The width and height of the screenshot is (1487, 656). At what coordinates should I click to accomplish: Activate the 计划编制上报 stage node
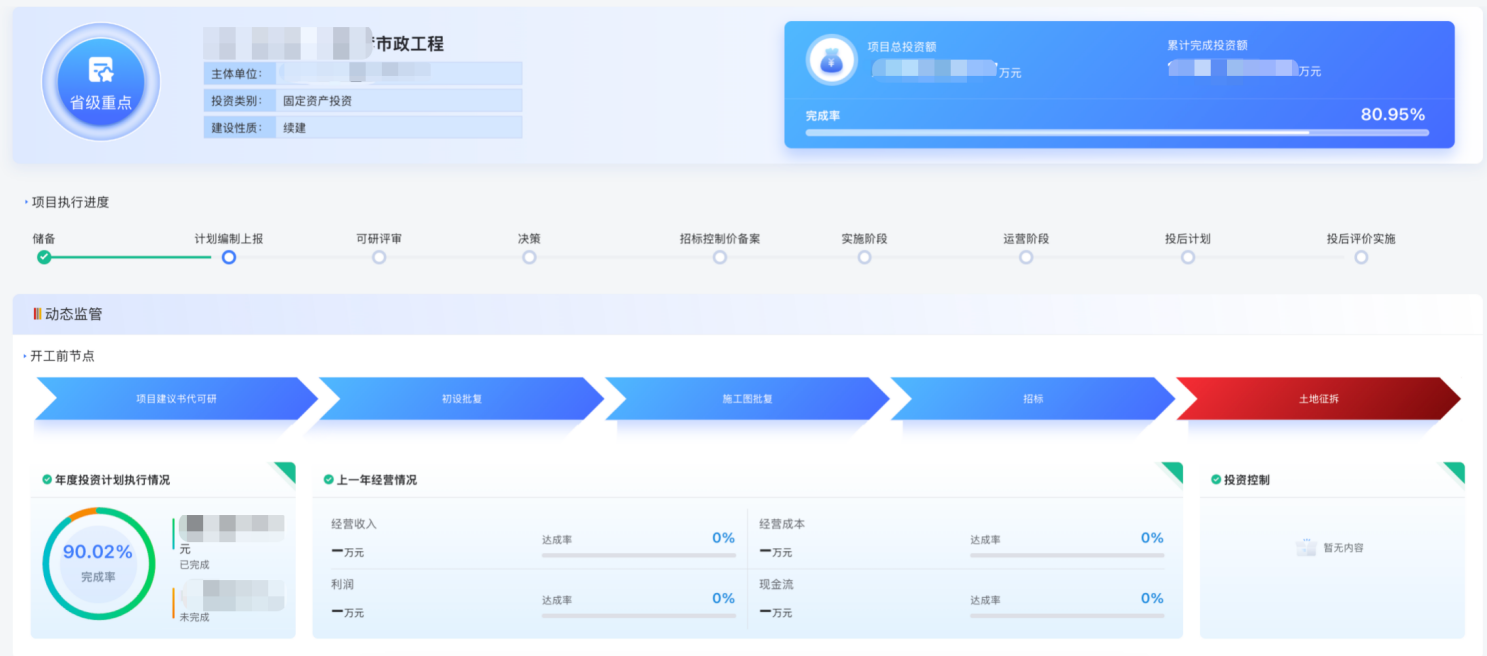228,256
